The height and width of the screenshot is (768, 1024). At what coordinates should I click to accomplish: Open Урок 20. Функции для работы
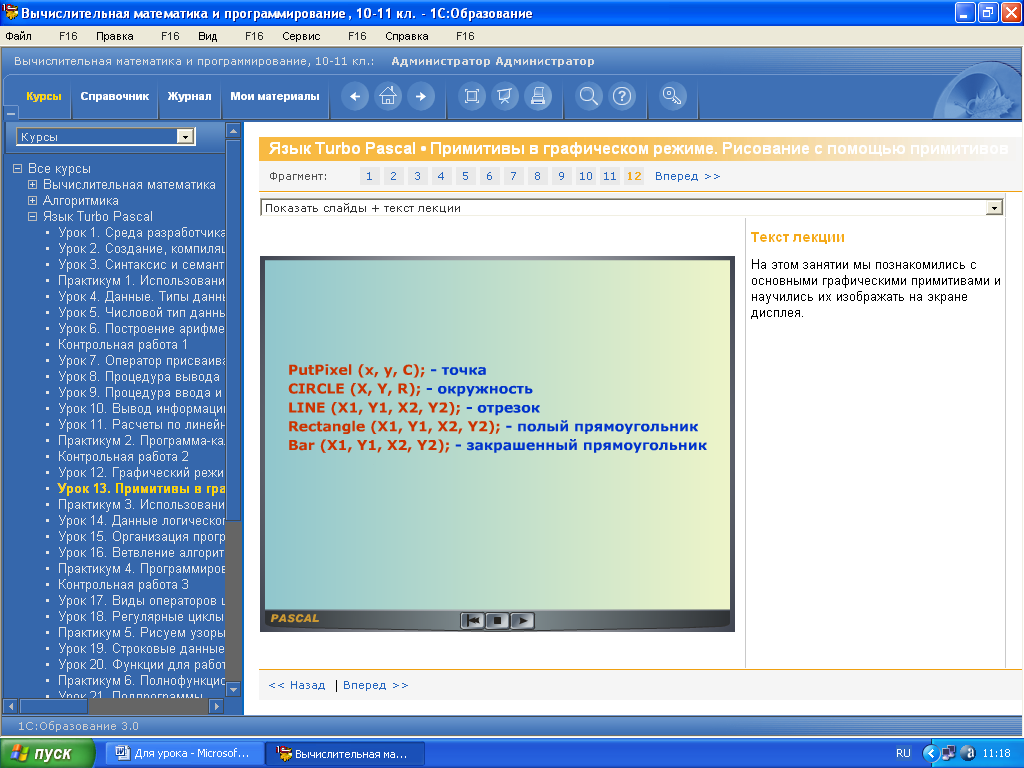point(142,665)
